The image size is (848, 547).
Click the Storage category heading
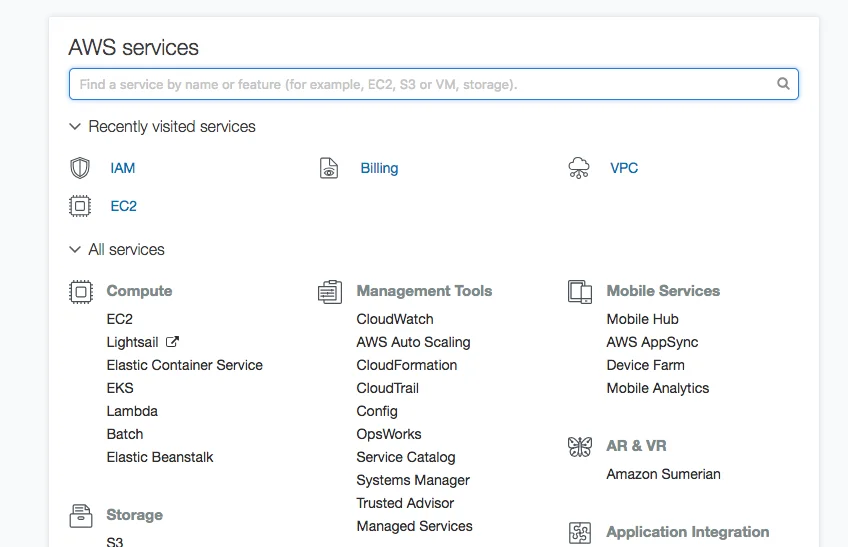(135, 515)
